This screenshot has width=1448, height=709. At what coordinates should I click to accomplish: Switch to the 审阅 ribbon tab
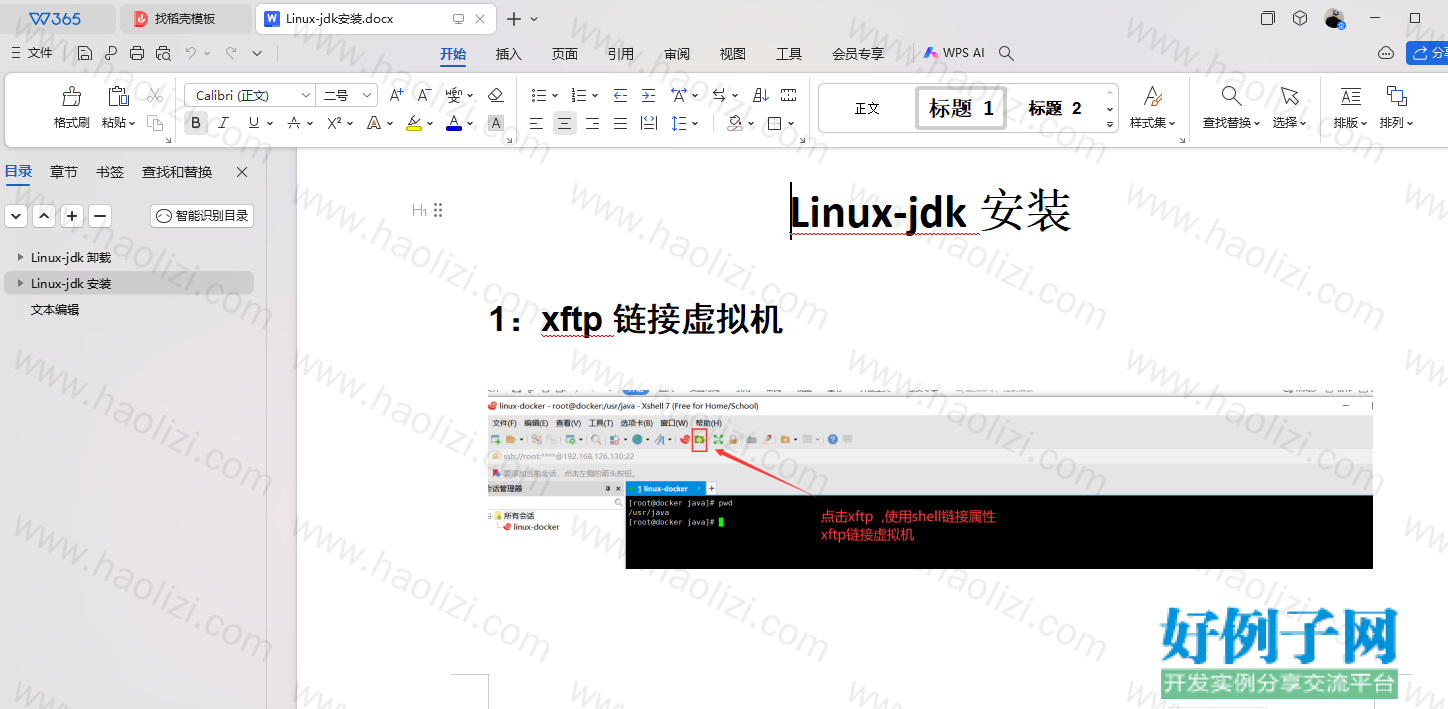coord(677,54)
